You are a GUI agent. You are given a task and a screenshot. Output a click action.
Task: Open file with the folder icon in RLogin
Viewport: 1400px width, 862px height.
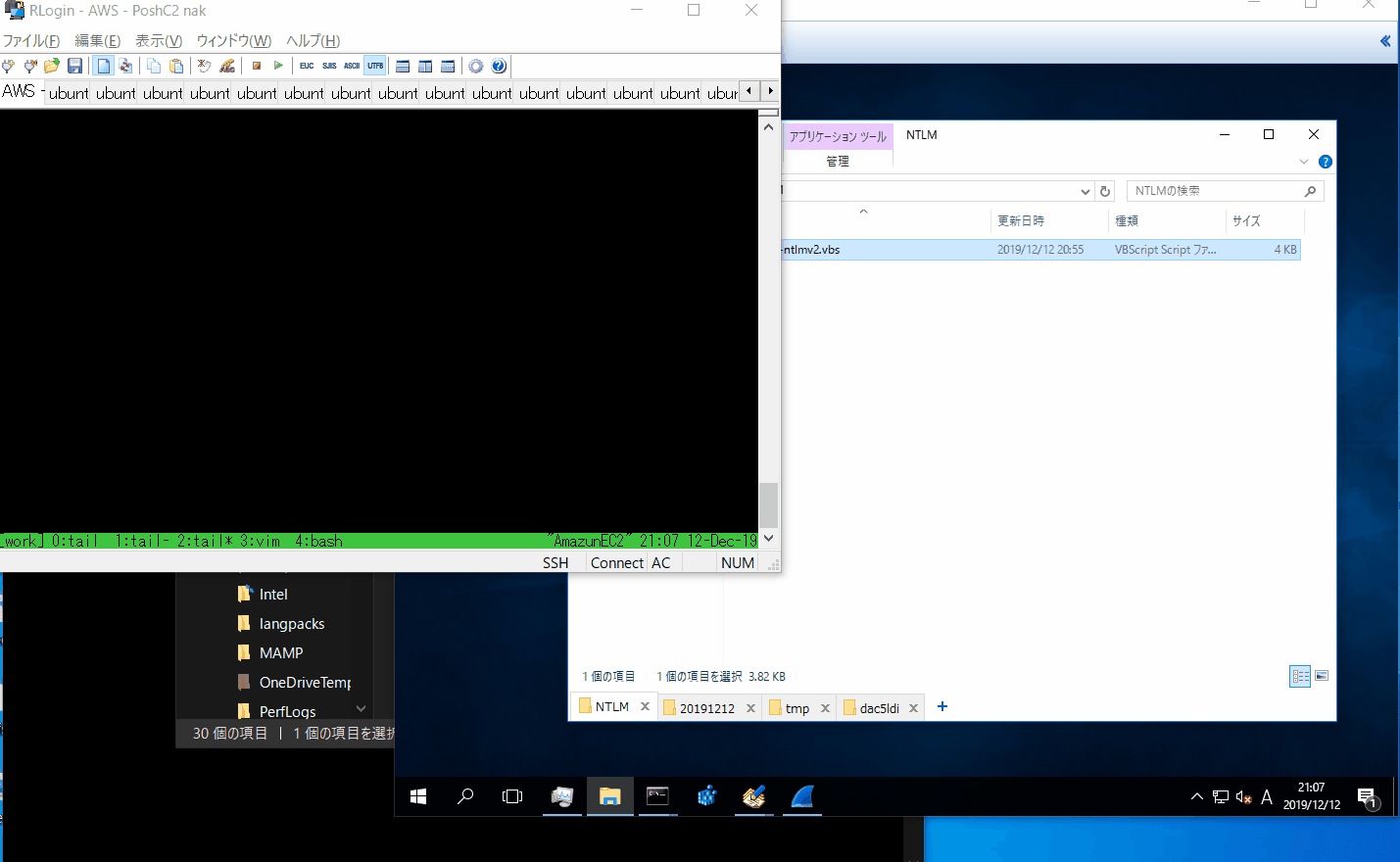pyautogui.click(x=52, y=66)
